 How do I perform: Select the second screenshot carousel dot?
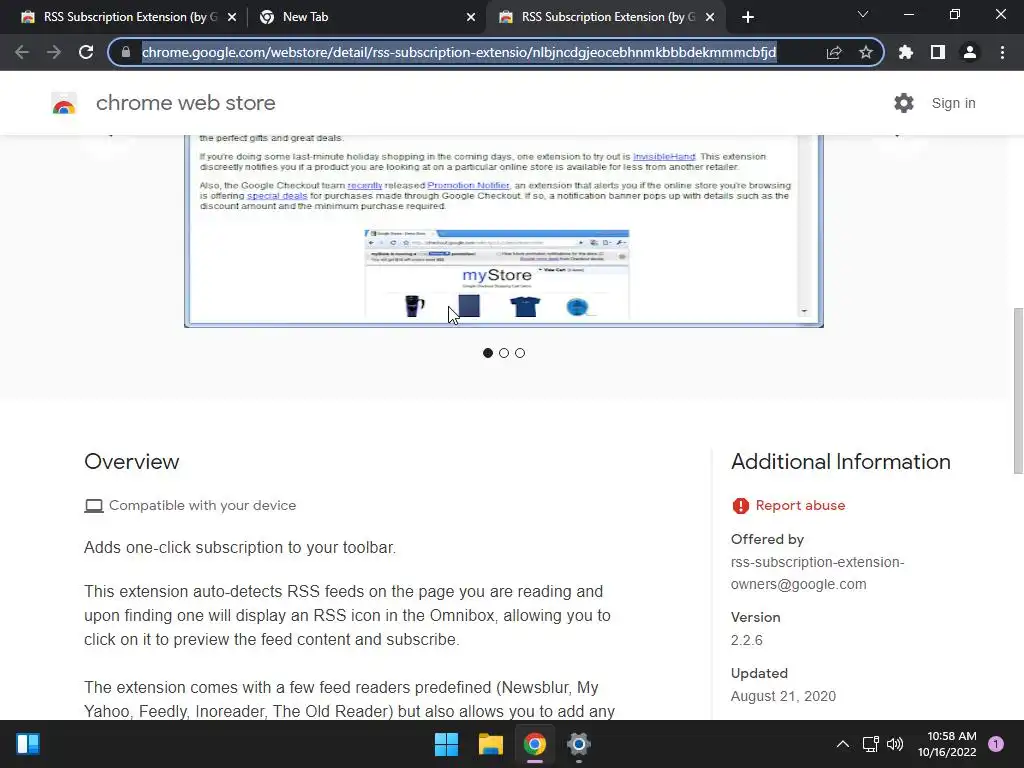[x=504, y=353]
